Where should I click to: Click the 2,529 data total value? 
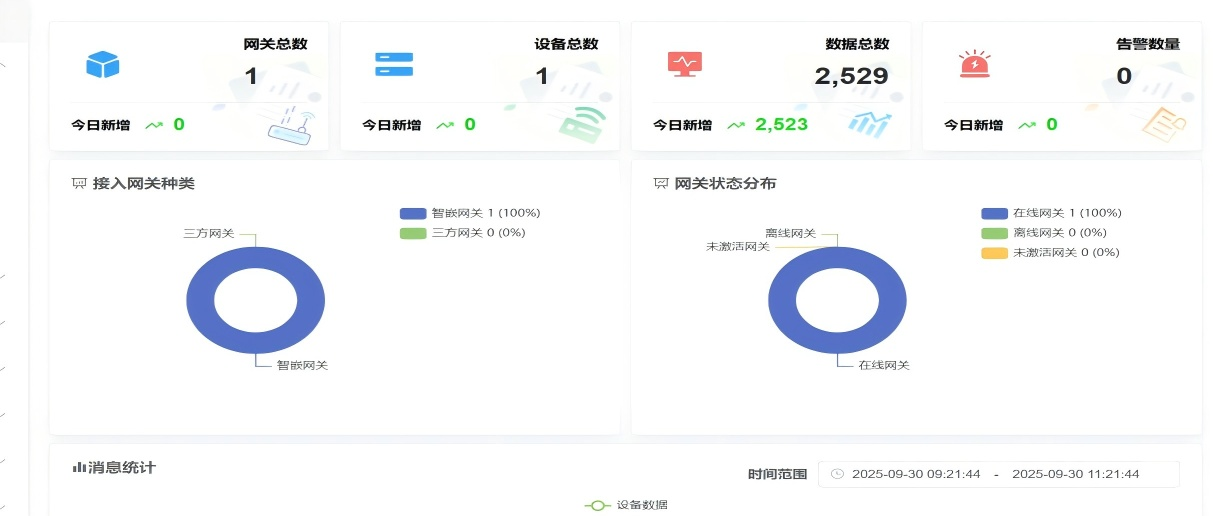click(851, 77)
